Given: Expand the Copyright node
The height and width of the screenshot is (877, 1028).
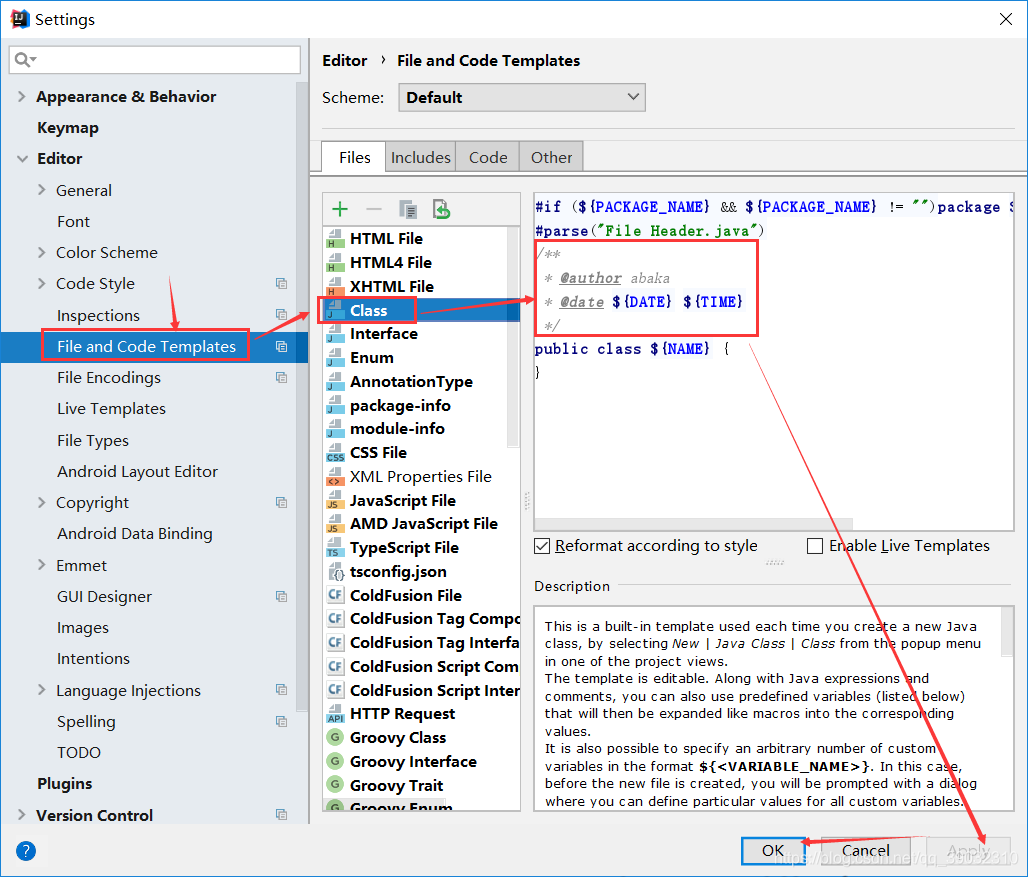Looking at the screenshot, I should pyautogui.click(x=42, y=503).
